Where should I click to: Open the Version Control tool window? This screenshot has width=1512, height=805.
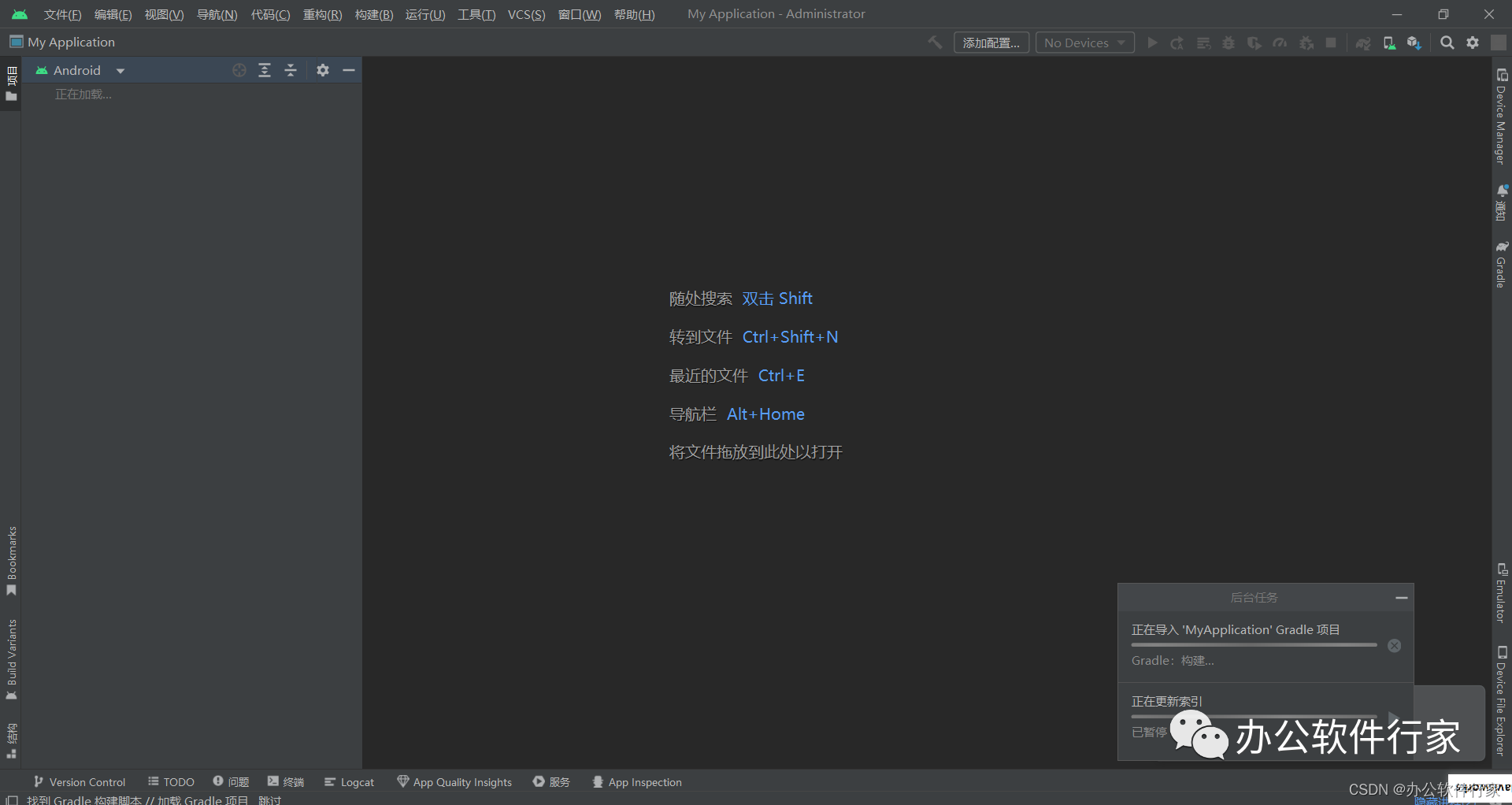(80, 782)
